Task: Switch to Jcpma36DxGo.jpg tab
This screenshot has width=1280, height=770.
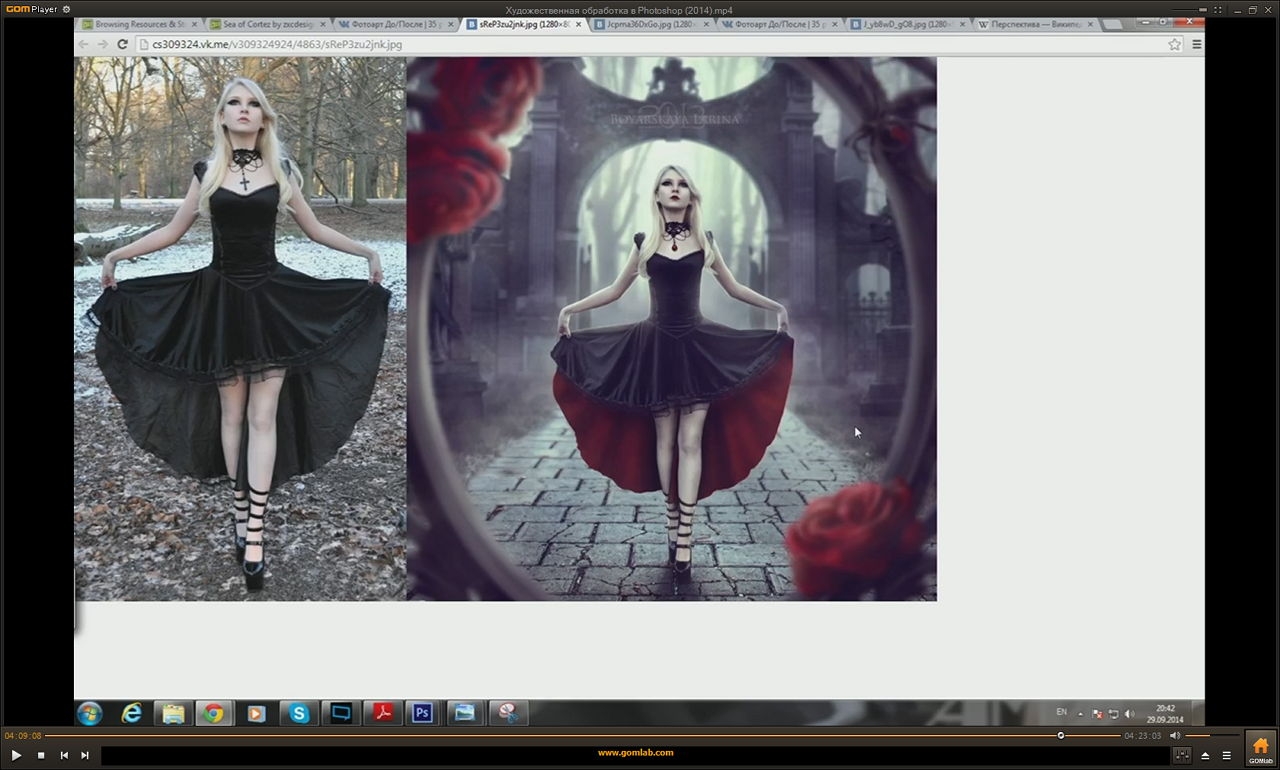Action: [651, 24]
